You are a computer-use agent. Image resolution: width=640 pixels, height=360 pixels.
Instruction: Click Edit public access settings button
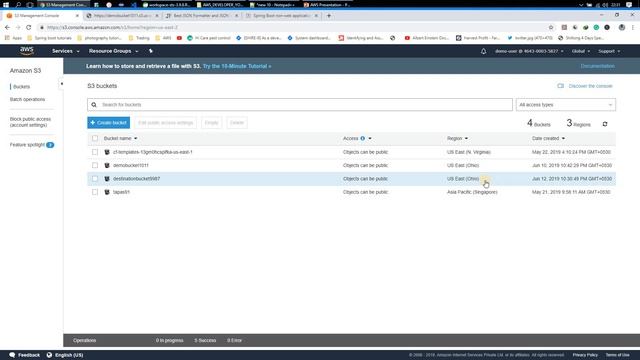(x=165, y=123)
